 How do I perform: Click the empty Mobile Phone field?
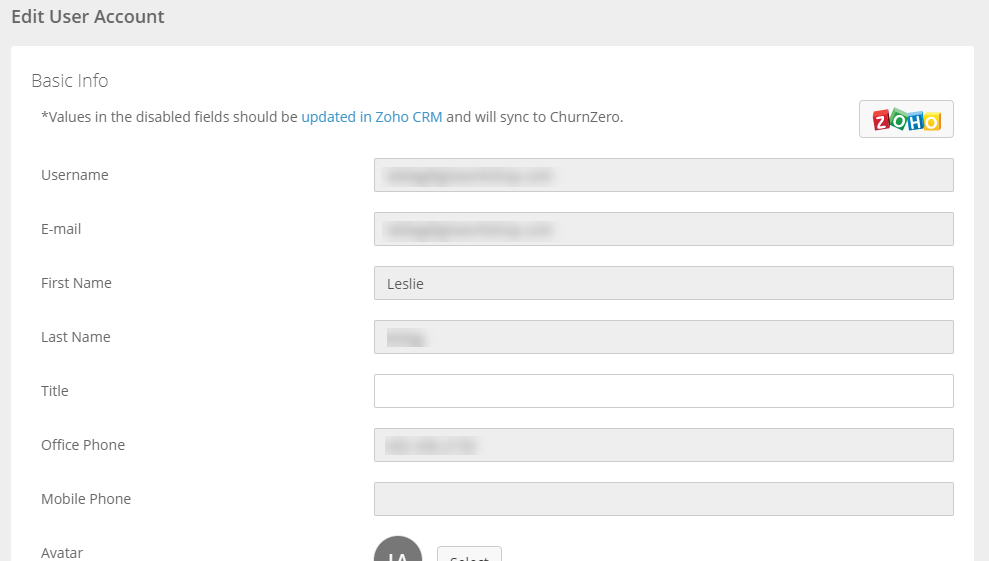pyautogui.click(x=664, y=499)
